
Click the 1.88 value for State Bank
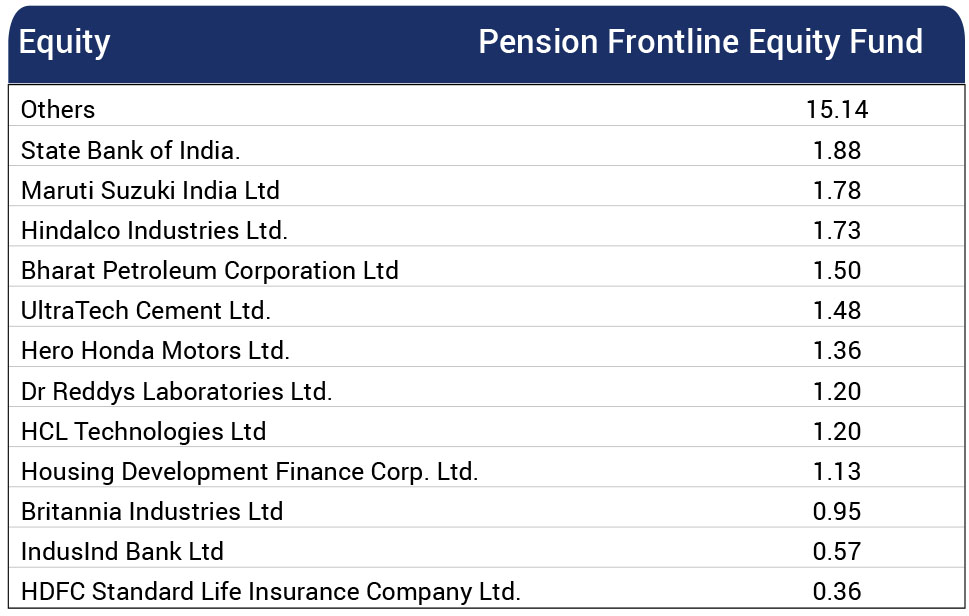tap(837, 150)
